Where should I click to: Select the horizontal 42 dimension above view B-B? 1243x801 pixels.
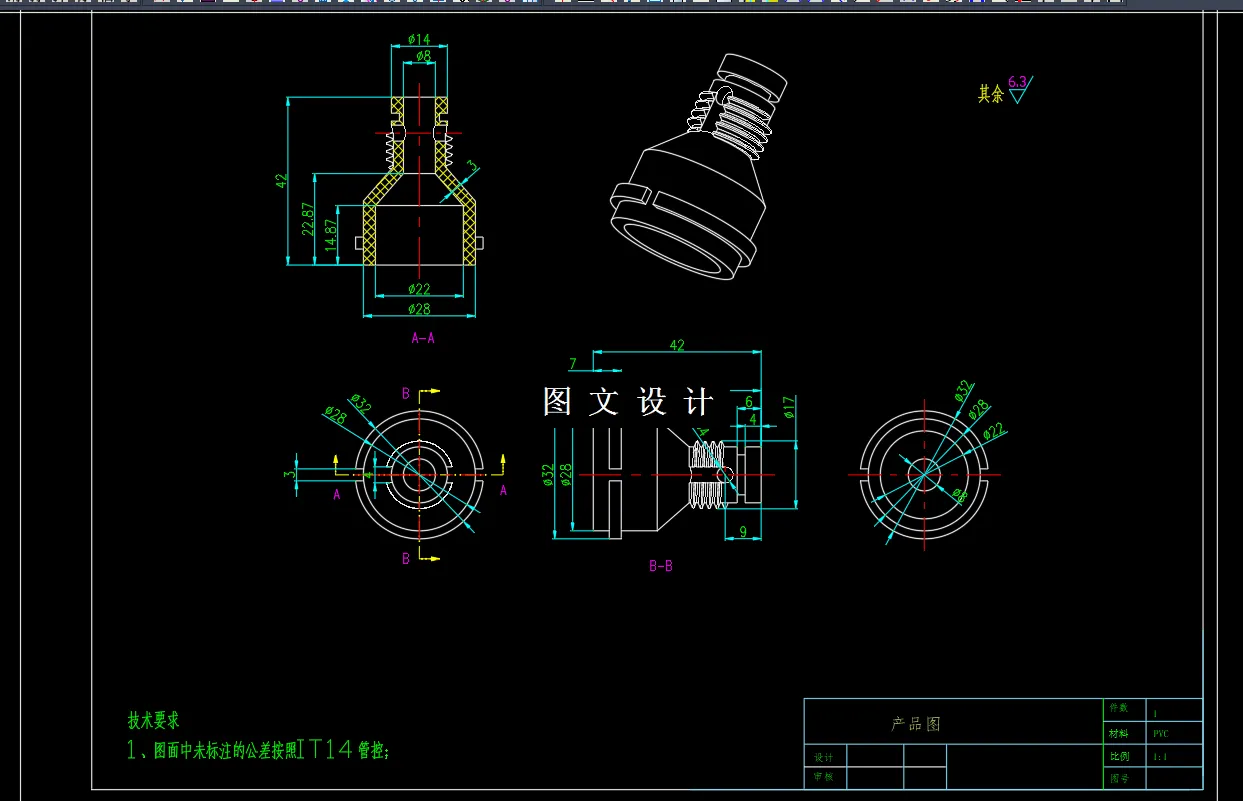pyautogui.click(x=677, y=345)
